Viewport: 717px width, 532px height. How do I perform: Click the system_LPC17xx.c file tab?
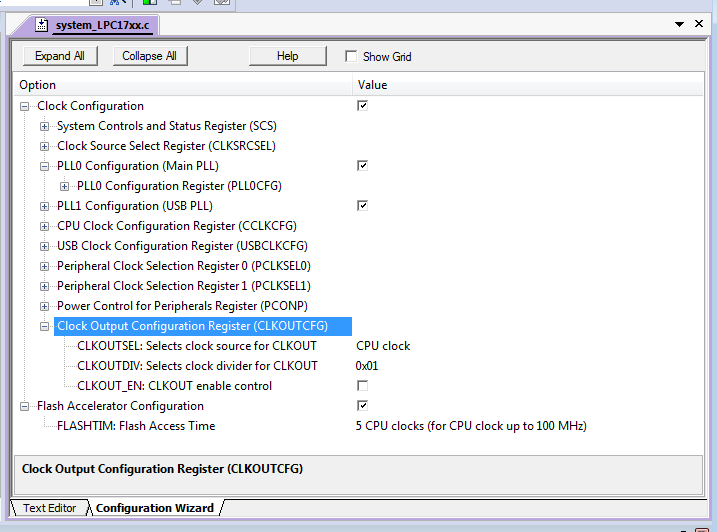94,25
